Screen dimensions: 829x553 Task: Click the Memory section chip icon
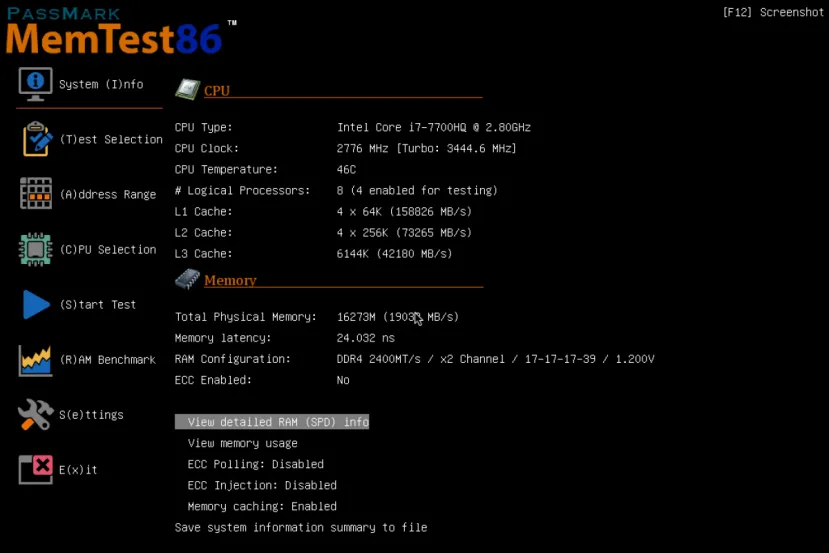click(x=187, y=279)
